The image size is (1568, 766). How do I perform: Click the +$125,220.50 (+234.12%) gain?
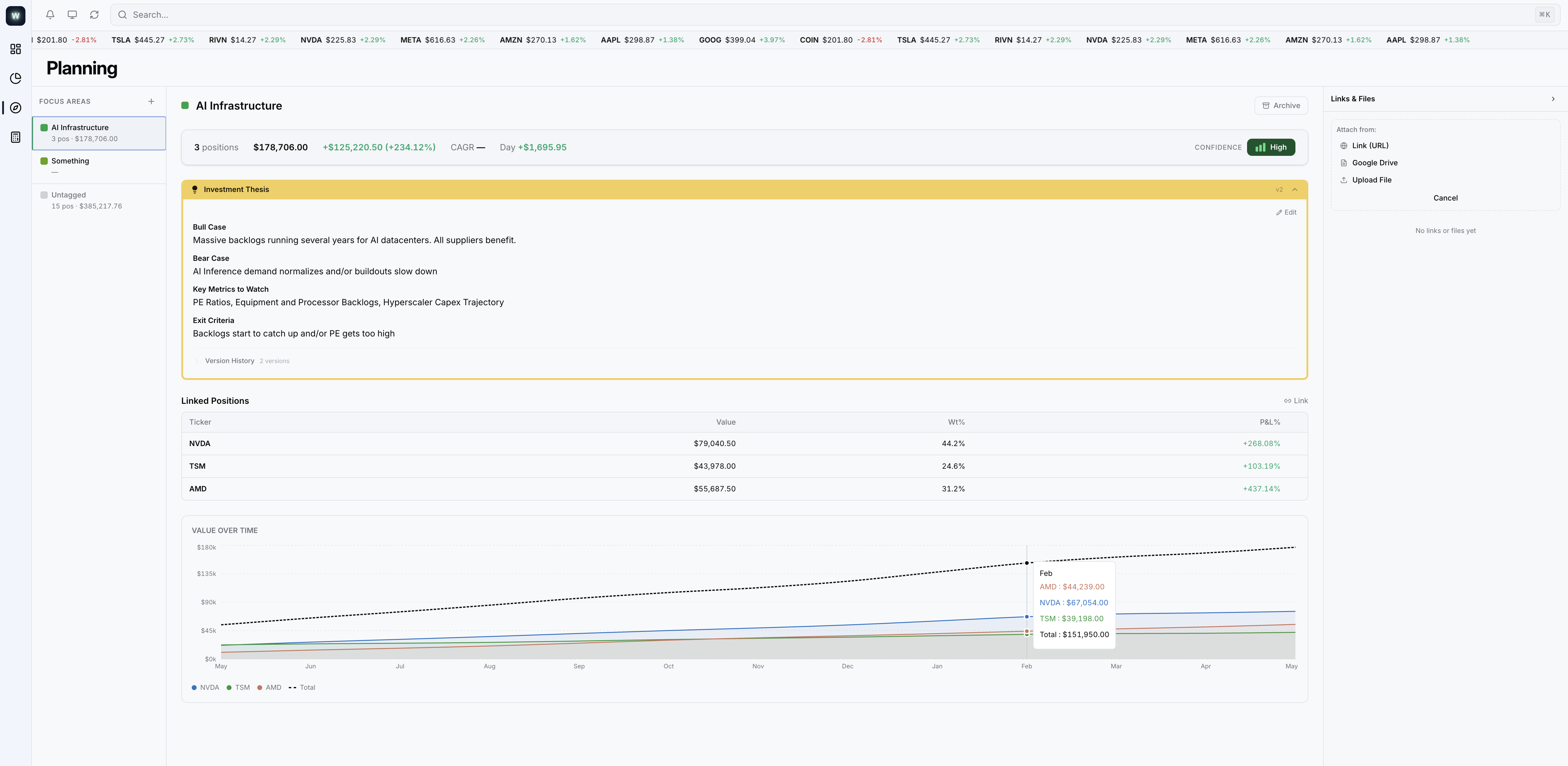pyautogui.click(x=379, y=147)
